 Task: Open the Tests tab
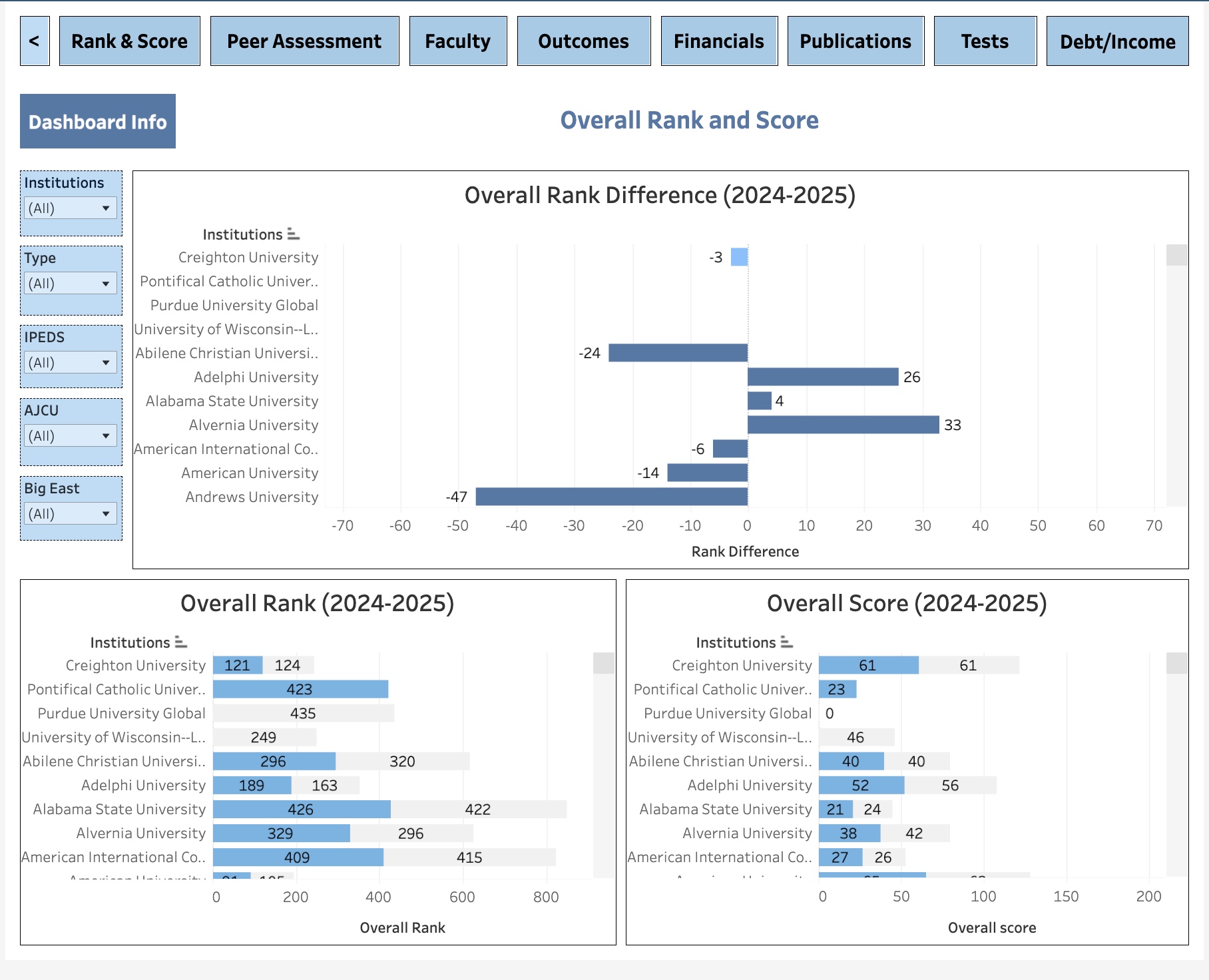985,41
